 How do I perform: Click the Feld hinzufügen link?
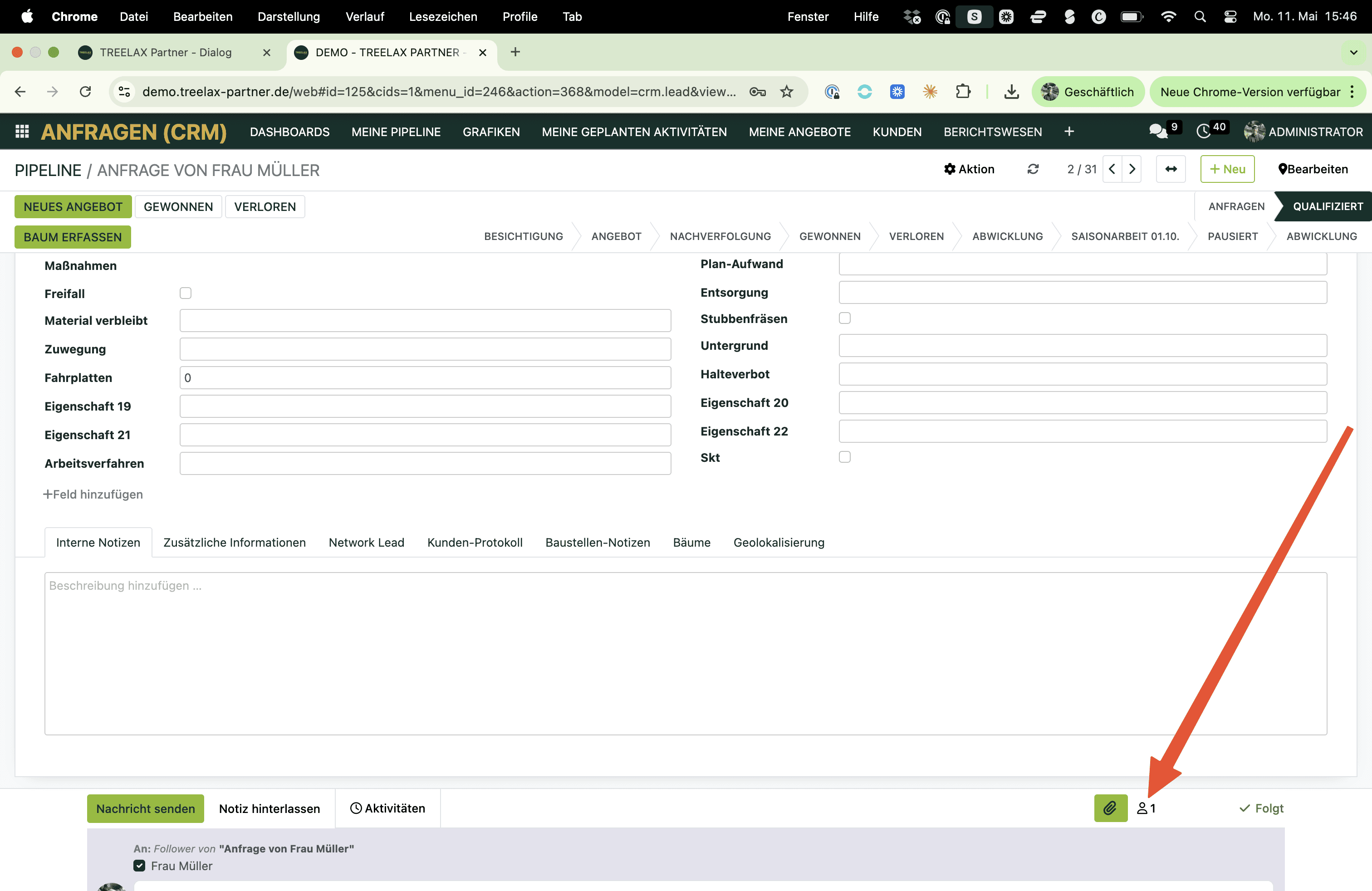click(x=93, y=494)
